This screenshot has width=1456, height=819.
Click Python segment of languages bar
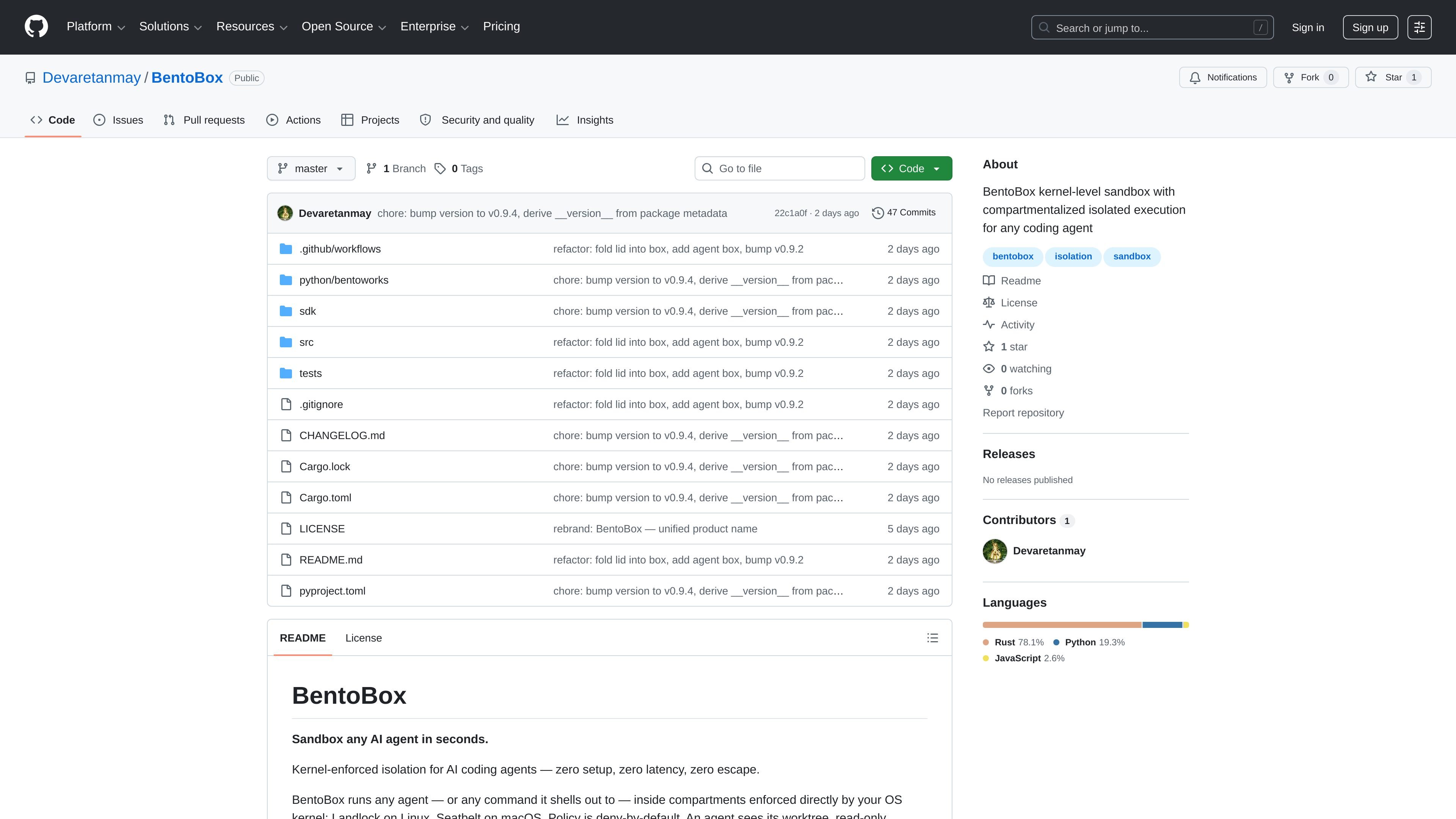point(1162,624)
